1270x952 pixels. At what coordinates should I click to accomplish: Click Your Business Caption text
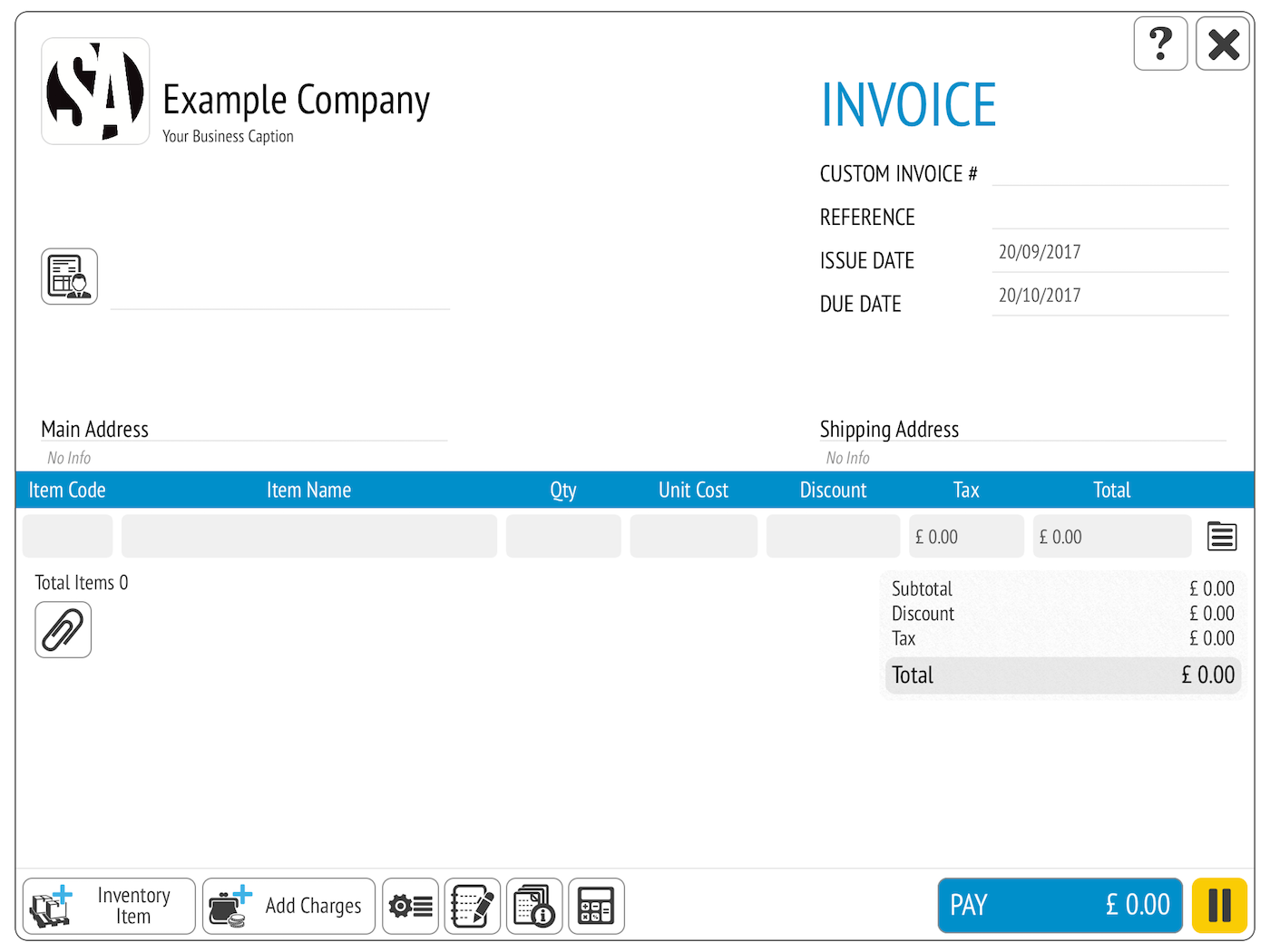click(228, 136)
